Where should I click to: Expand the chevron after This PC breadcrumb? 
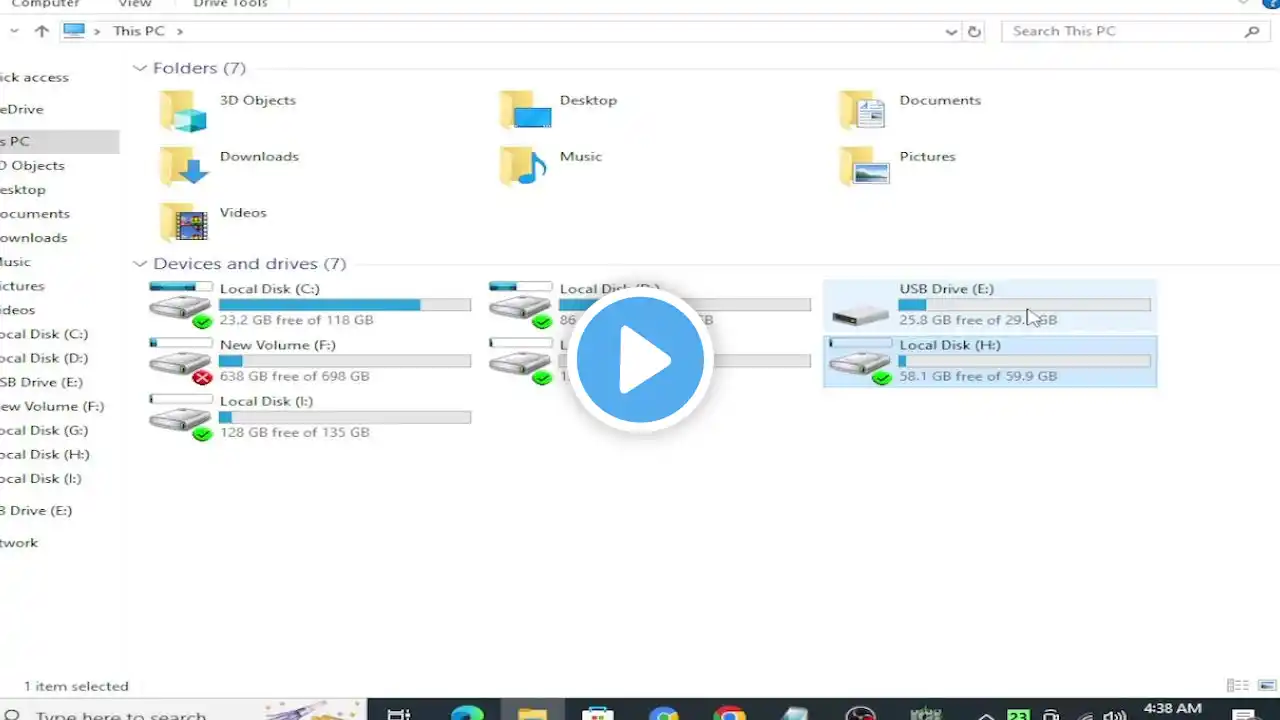point(180,31)
